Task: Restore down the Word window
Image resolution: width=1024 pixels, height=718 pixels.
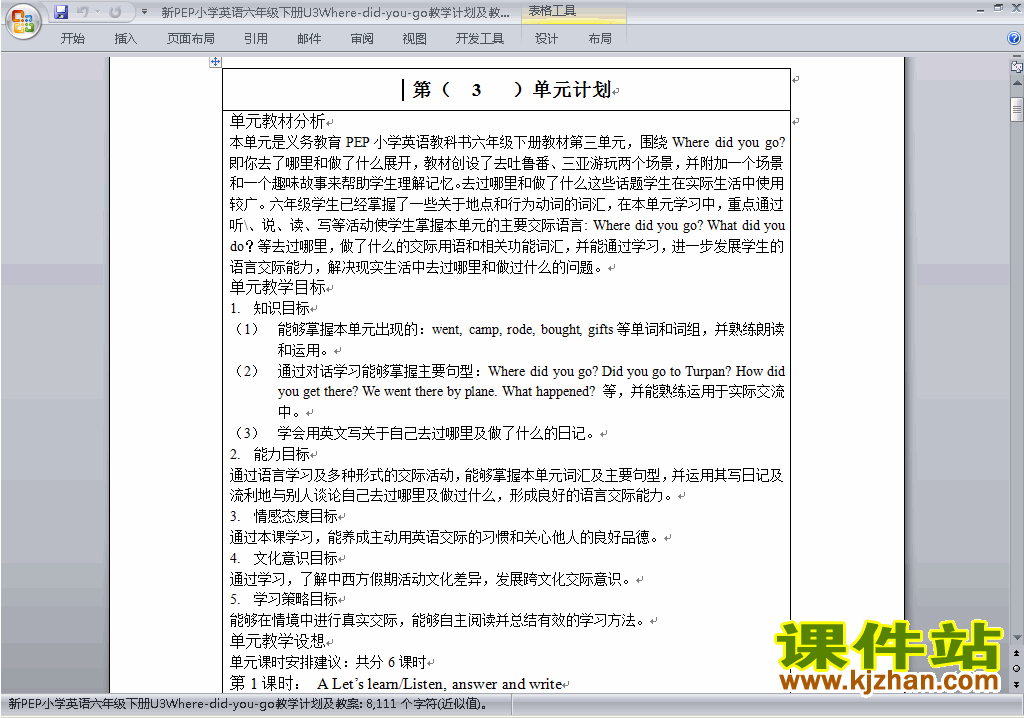Action: click(x=998, y=8)
